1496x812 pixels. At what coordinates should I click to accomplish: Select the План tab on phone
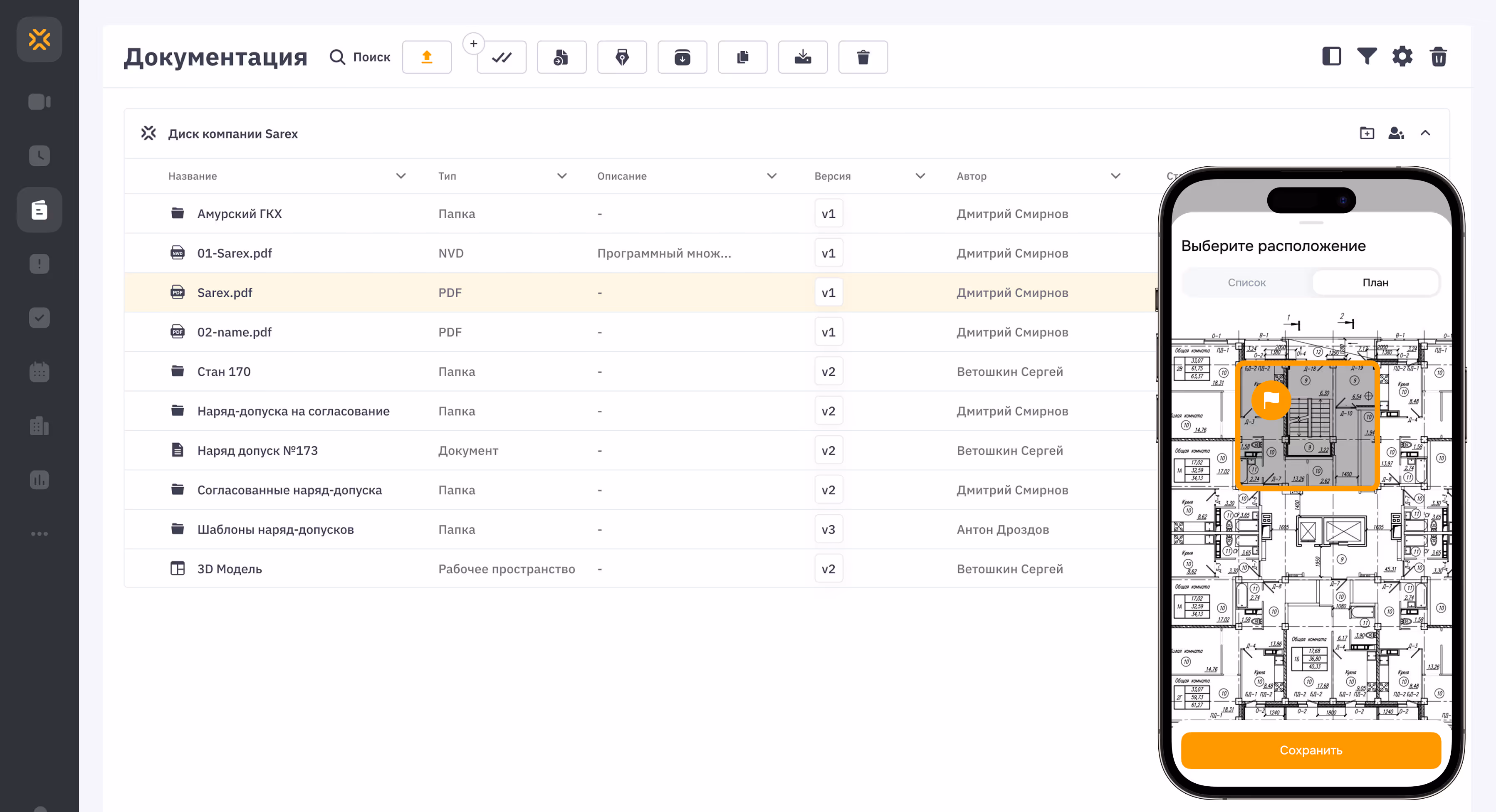click(1375, 283)
